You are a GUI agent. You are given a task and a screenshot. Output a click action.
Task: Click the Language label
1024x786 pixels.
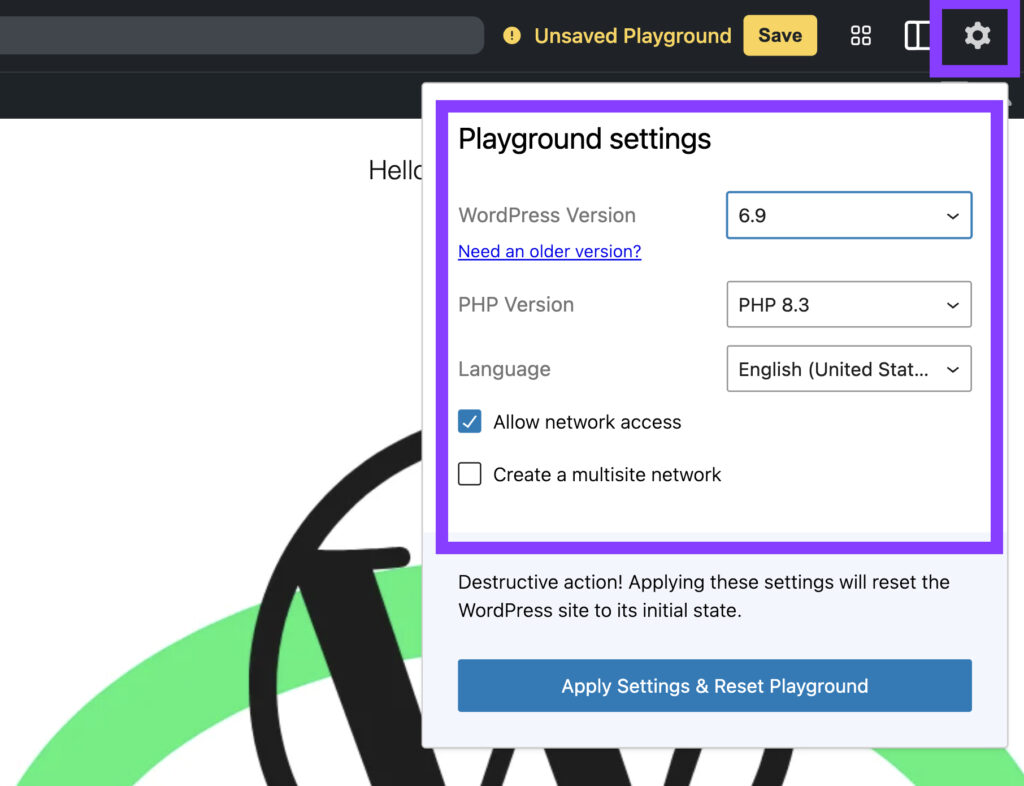tap(504, 369)
